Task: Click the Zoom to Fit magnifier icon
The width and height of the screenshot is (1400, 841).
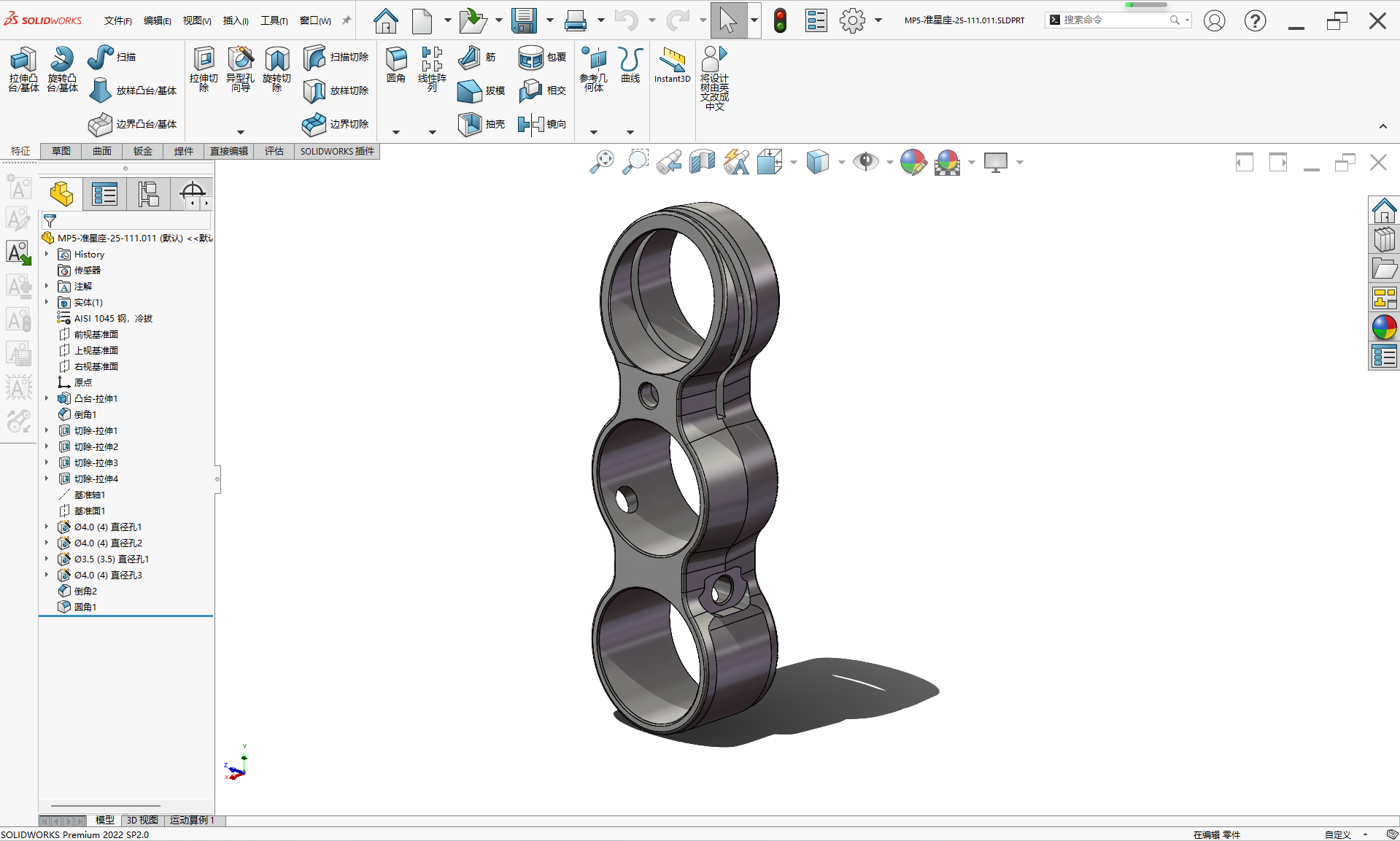Action: [x=602, y=162]
